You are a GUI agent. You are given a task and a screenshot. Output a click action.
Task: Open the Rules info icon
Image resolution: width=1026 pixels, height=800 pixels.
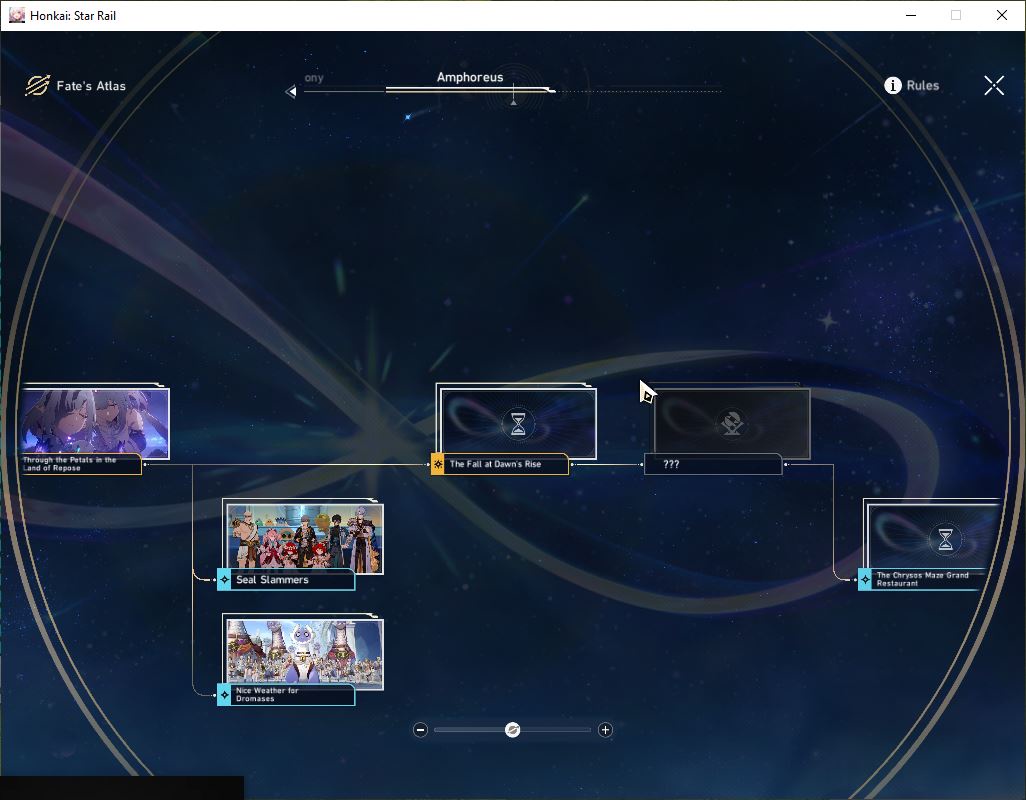coord(893,85)
